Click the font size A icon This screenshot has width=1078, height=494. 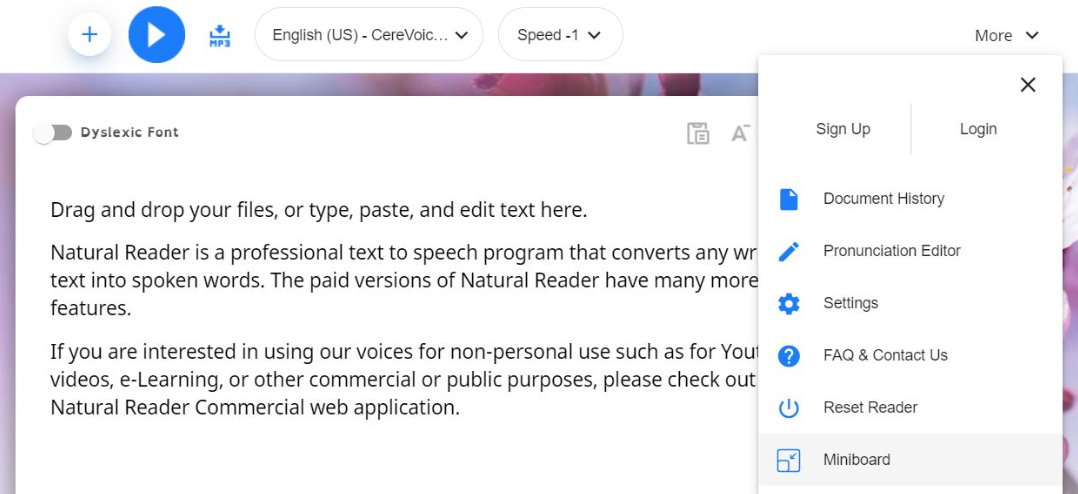[740, 133]
